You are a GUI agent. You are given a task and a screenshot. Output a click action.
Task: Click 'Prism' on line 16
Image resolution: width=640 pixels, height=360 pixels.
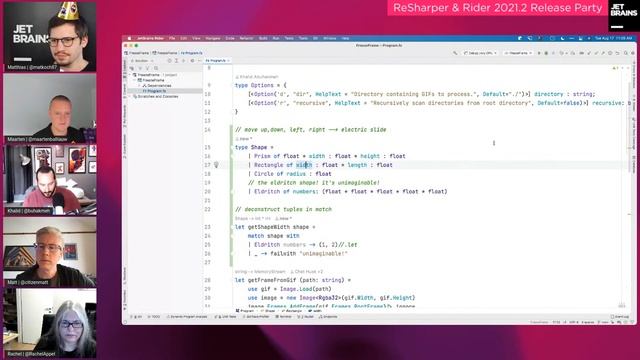262,156
